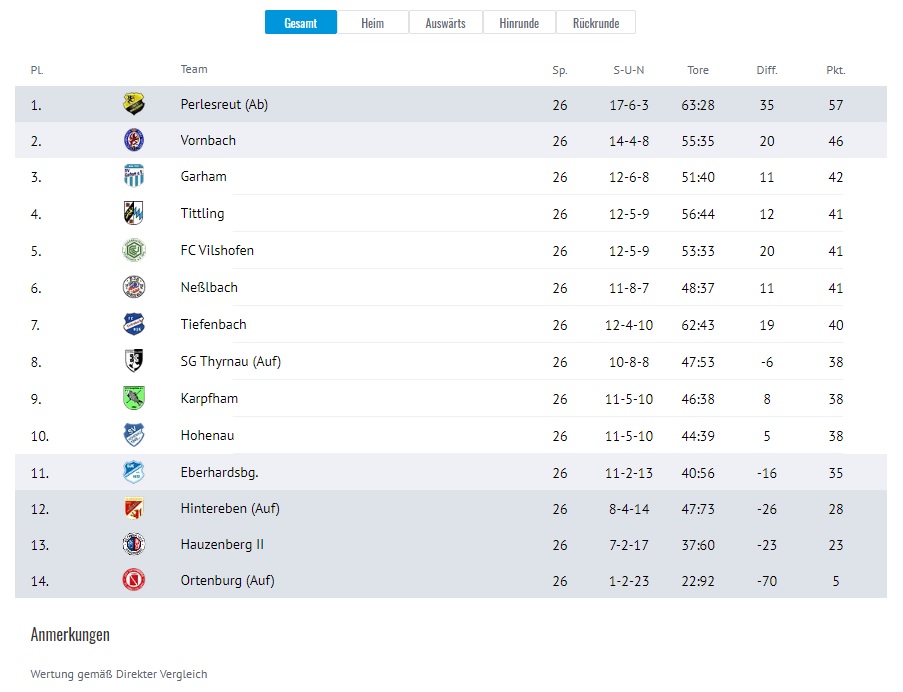Click the Garham team logo
The image size is (903, 692).
134,176
